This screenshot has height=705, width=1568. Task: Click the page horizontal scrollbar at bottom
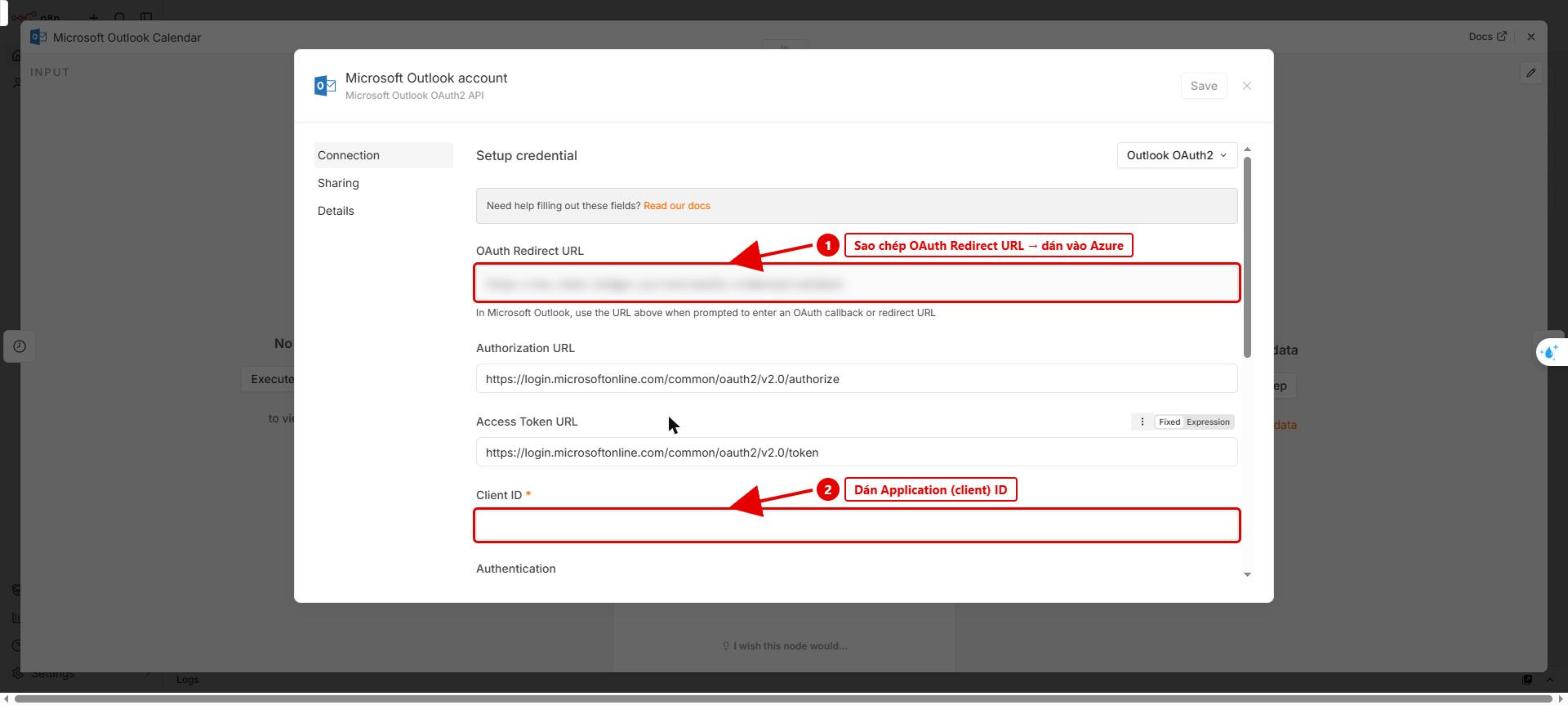click(x=783, y=698)
